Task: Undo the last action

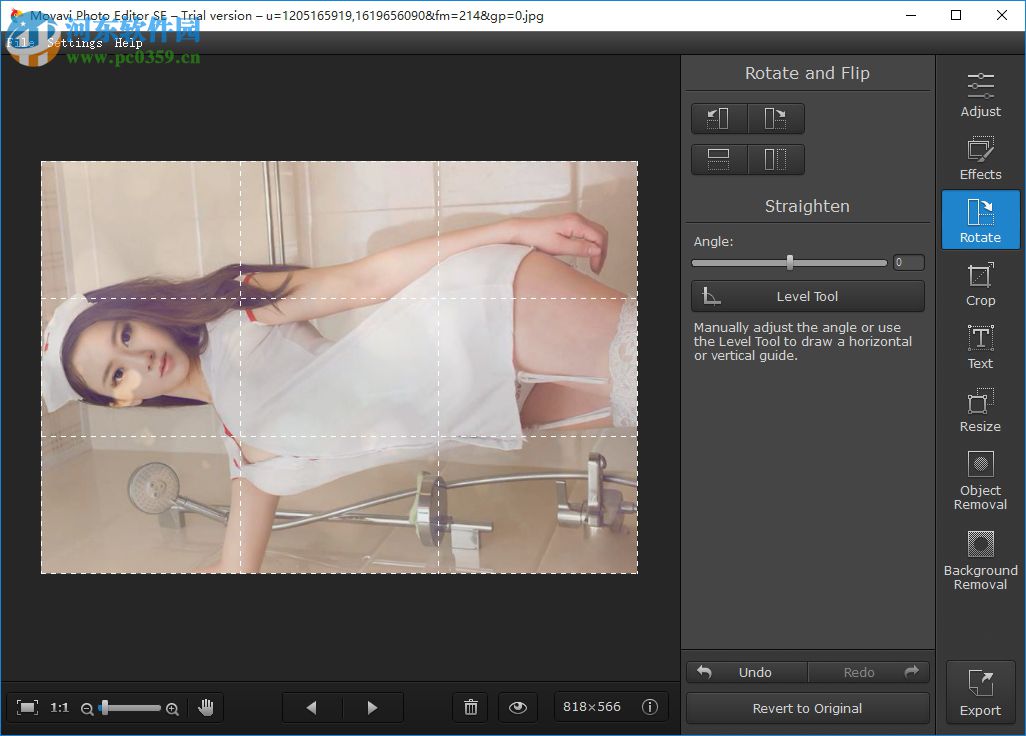Action: click(747, 672)
